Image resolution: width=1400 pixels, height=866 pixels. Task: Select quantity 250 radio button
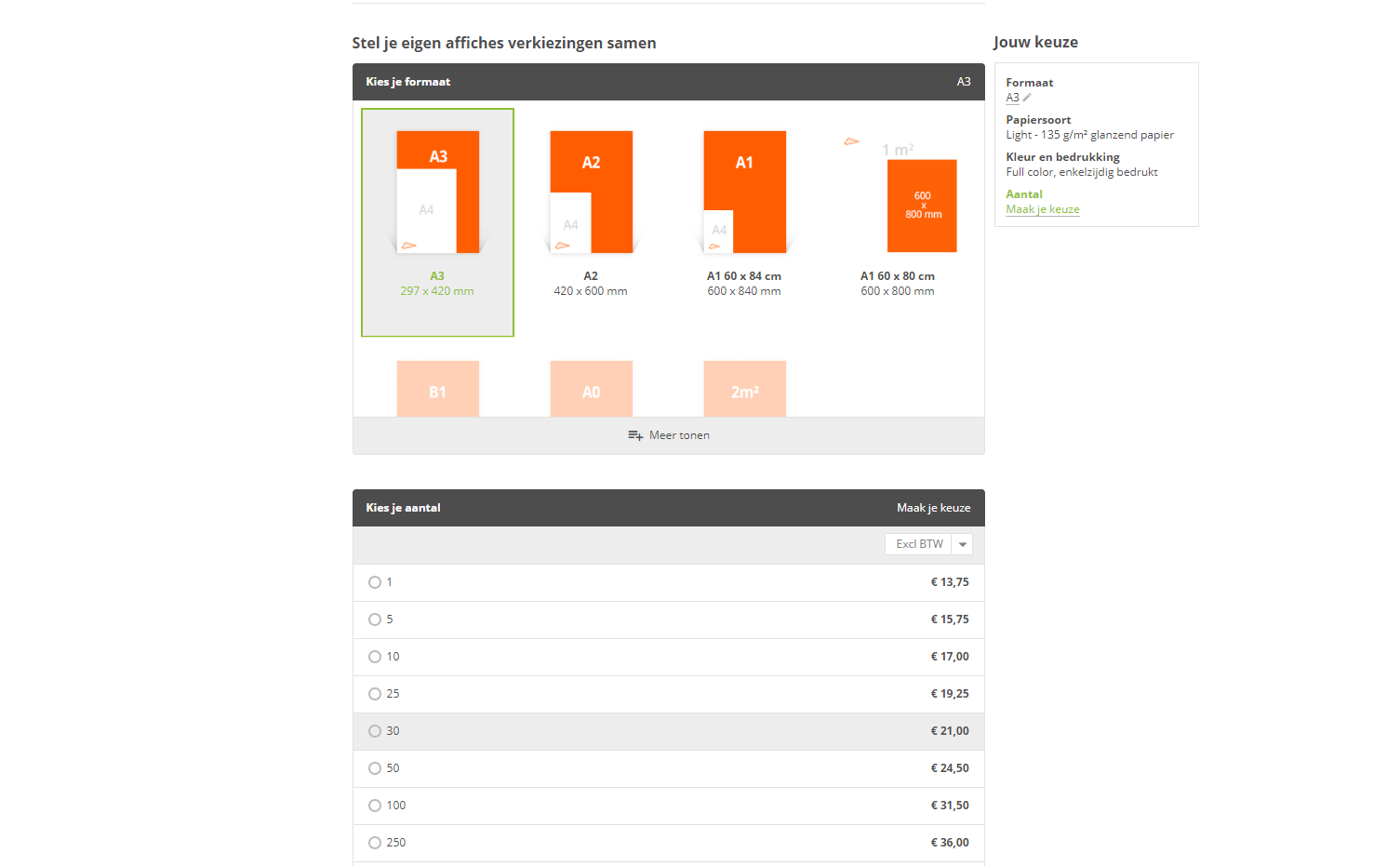[x=375, y=843]
